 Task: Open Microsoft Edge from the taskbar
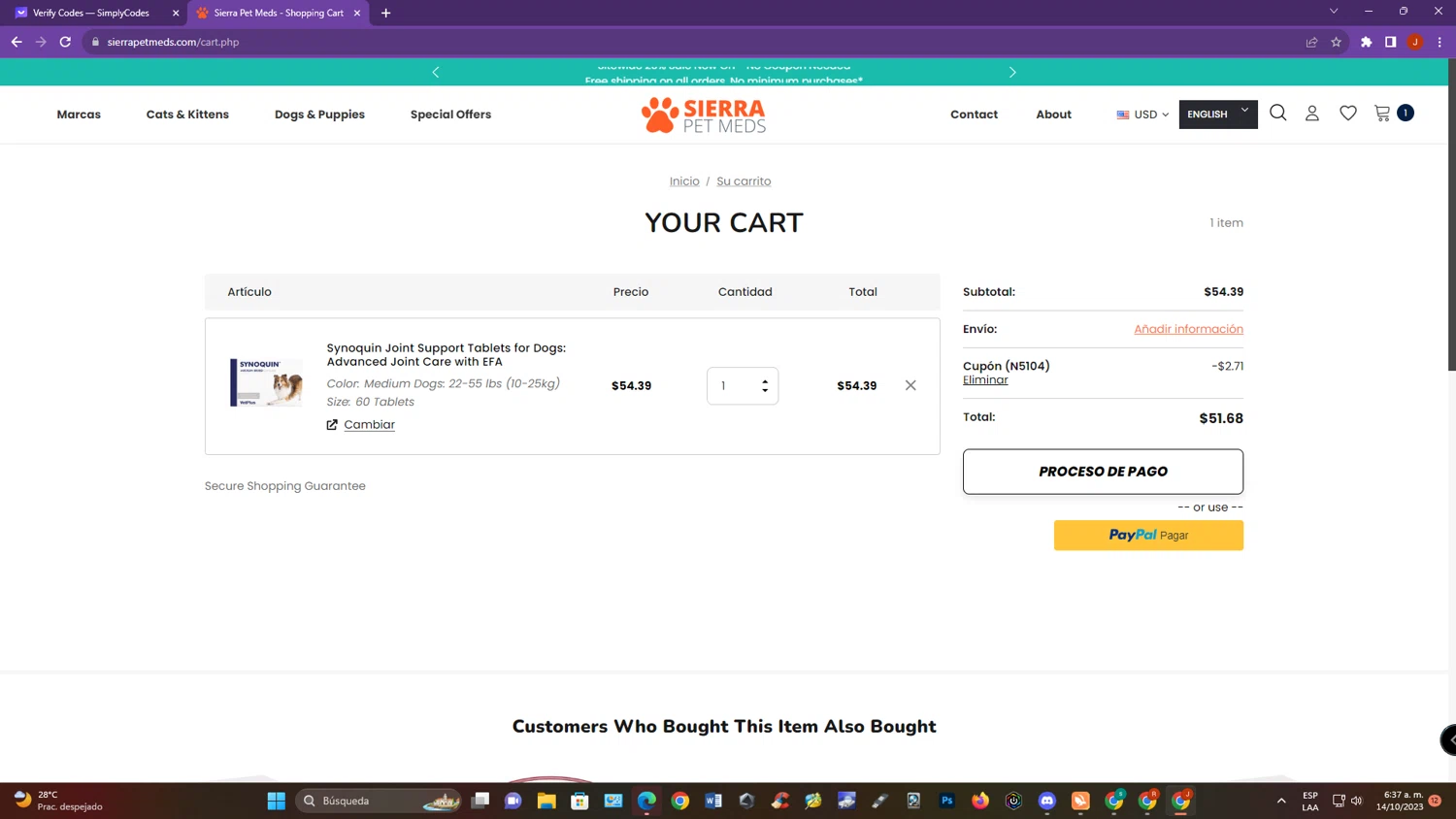(x=646, y=801)
